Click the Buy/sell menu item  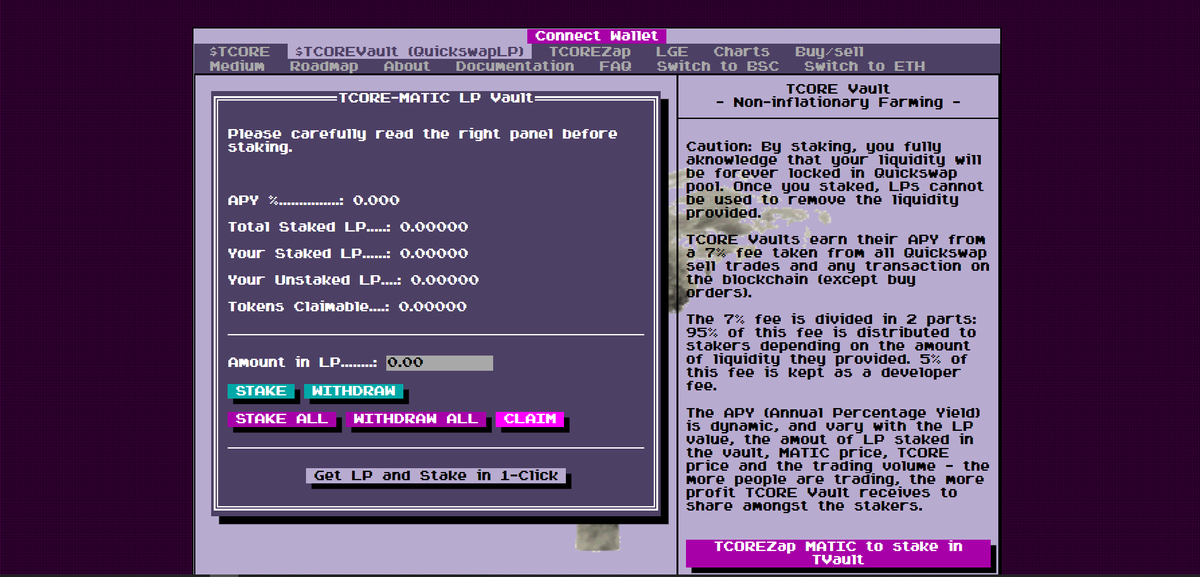829,51
